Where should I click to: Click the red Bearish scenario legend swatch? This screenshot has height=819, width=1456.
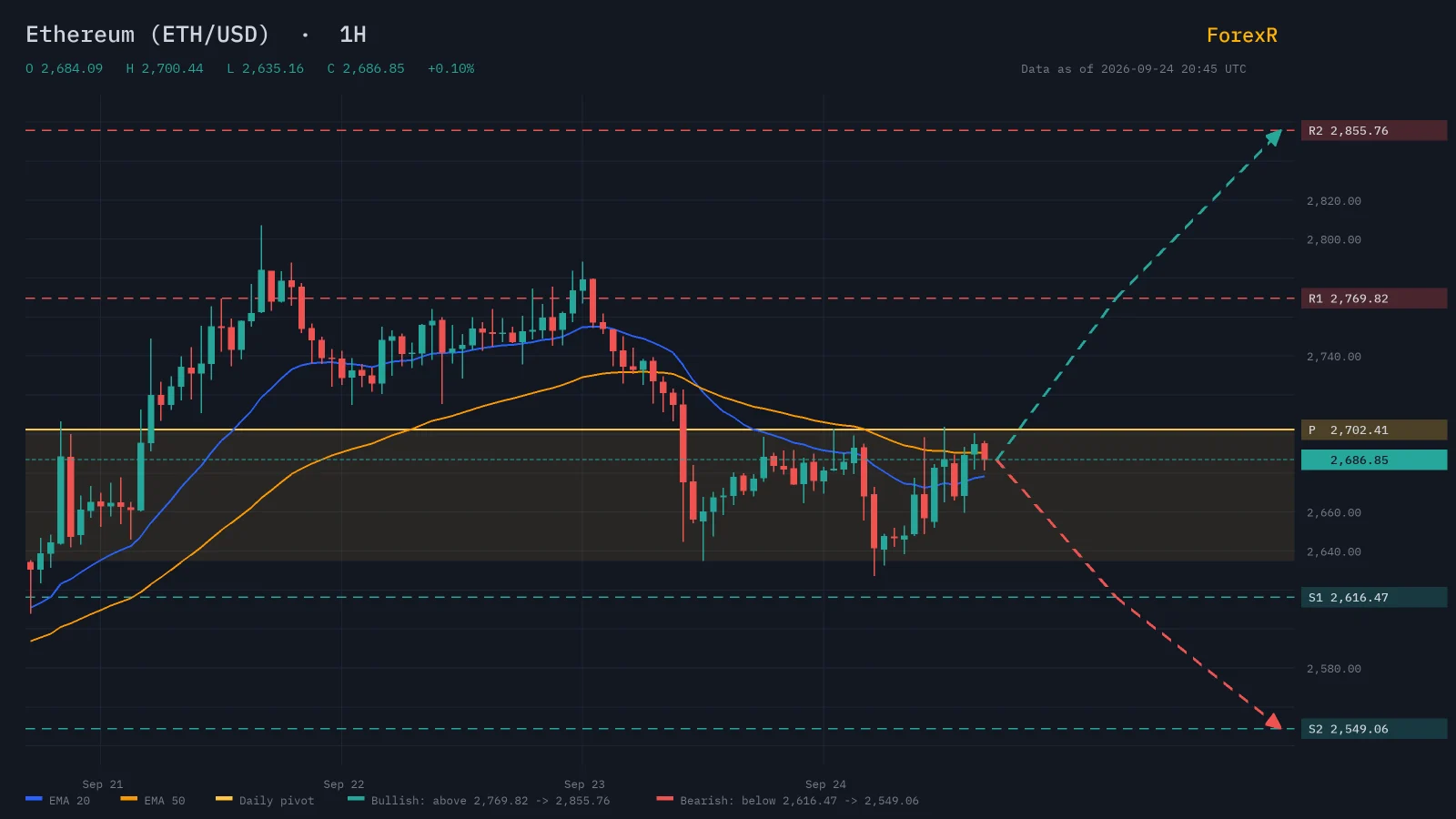tap(665, 799)
